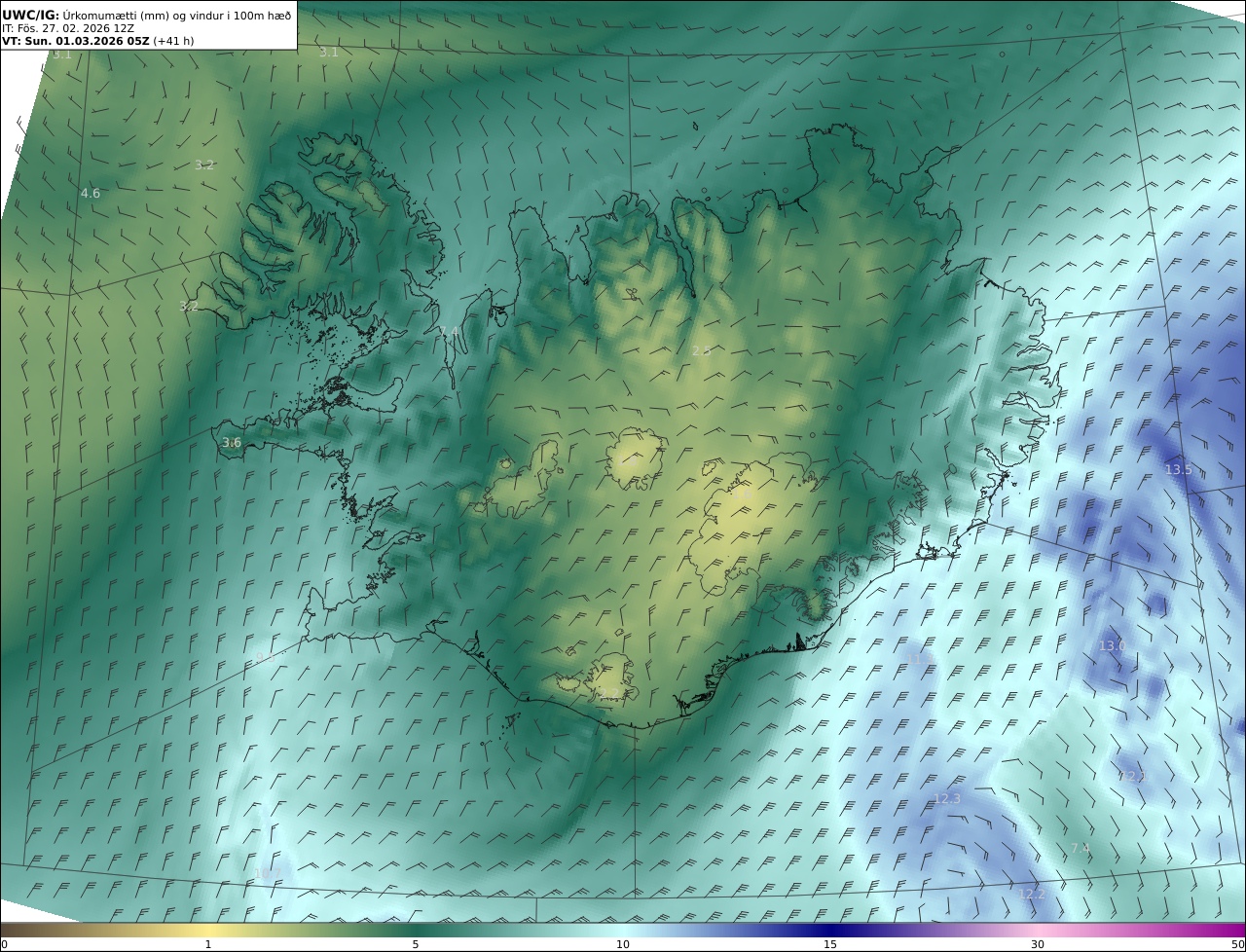Click the 13.0 value label
Screen dimensions: 1246x952
click(x=1112, y=646)
